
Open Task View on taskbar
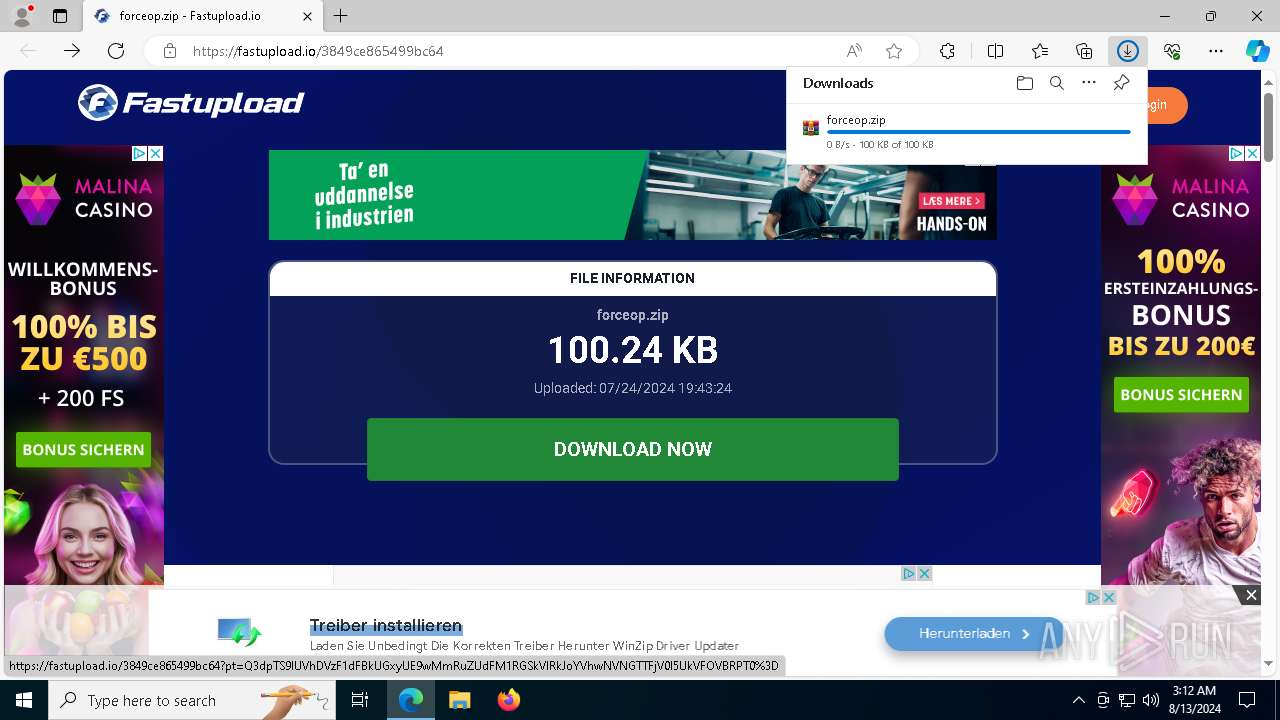360,700
